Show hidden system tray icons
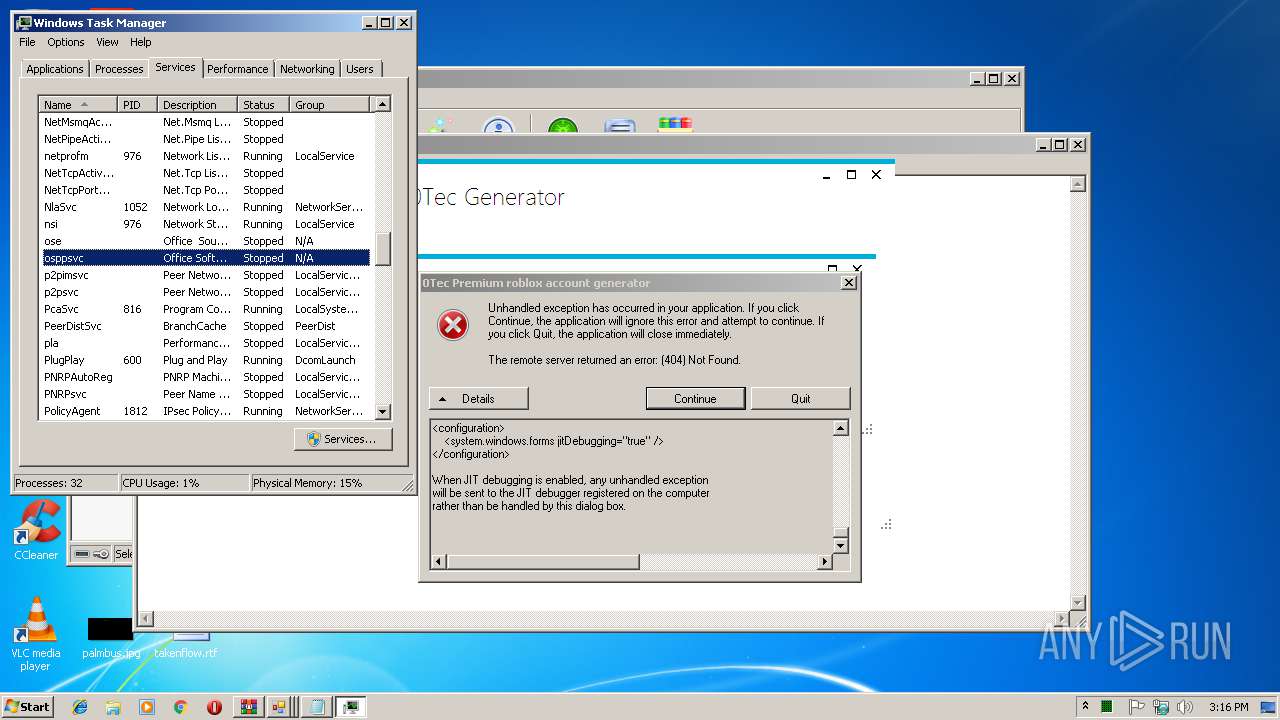 tap(1085, 707)
